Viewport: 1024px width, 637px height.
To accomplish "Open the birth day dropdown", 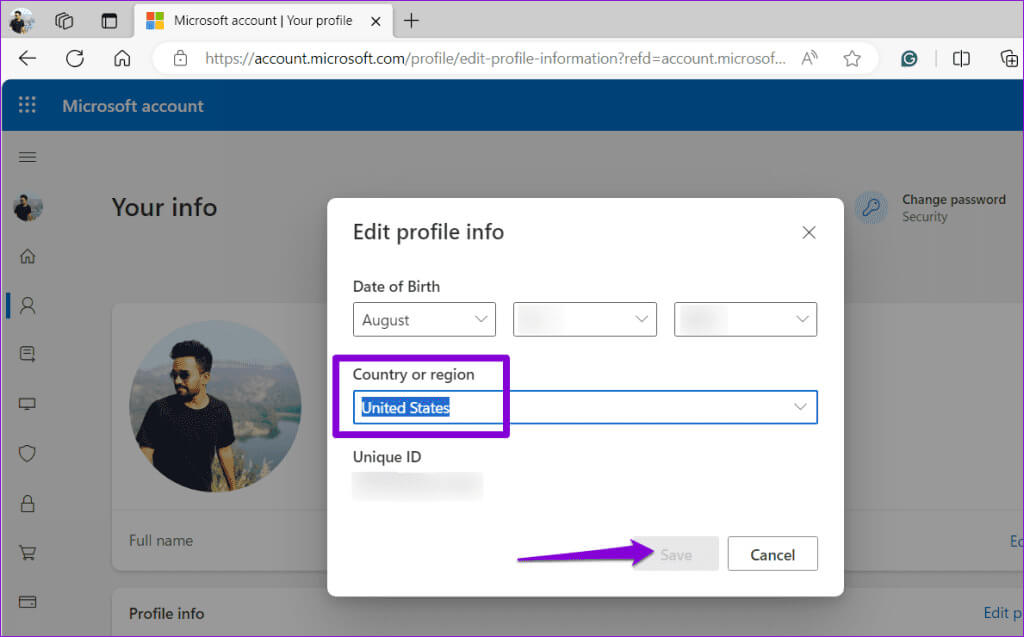I will click(584, 319).
